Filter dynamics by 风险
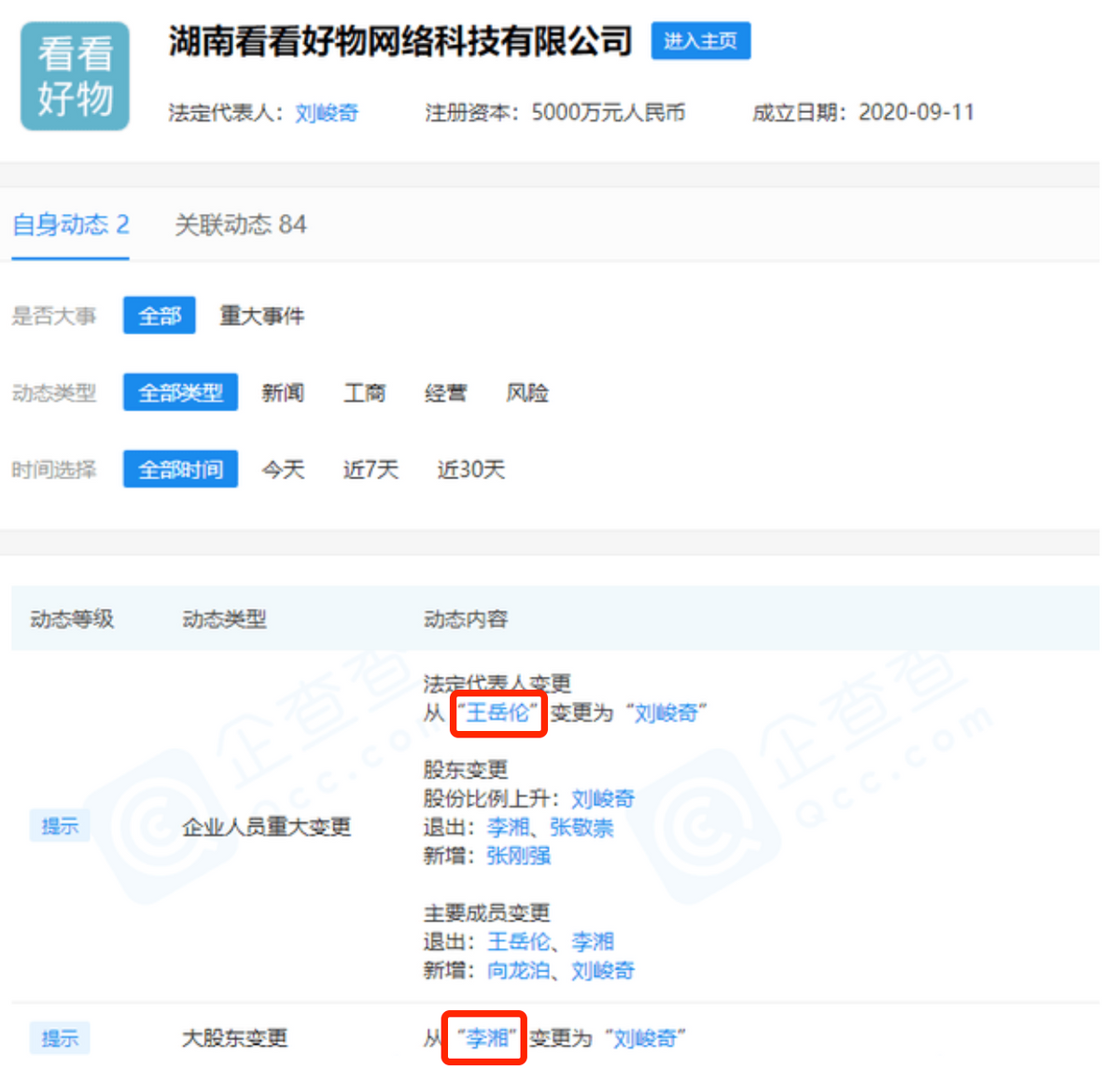The height and width of the screenshot is (1069, 1120). [527, 392]
